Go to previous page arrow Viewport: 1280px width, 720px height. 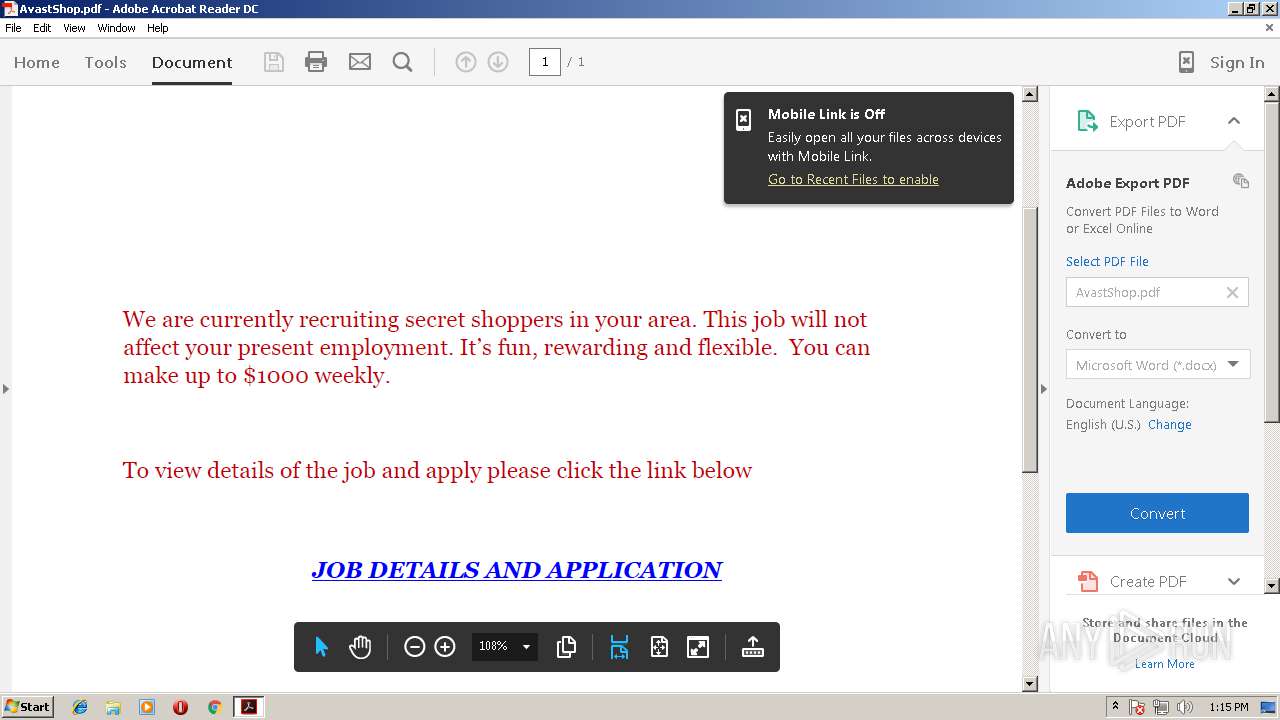[466, 62]
